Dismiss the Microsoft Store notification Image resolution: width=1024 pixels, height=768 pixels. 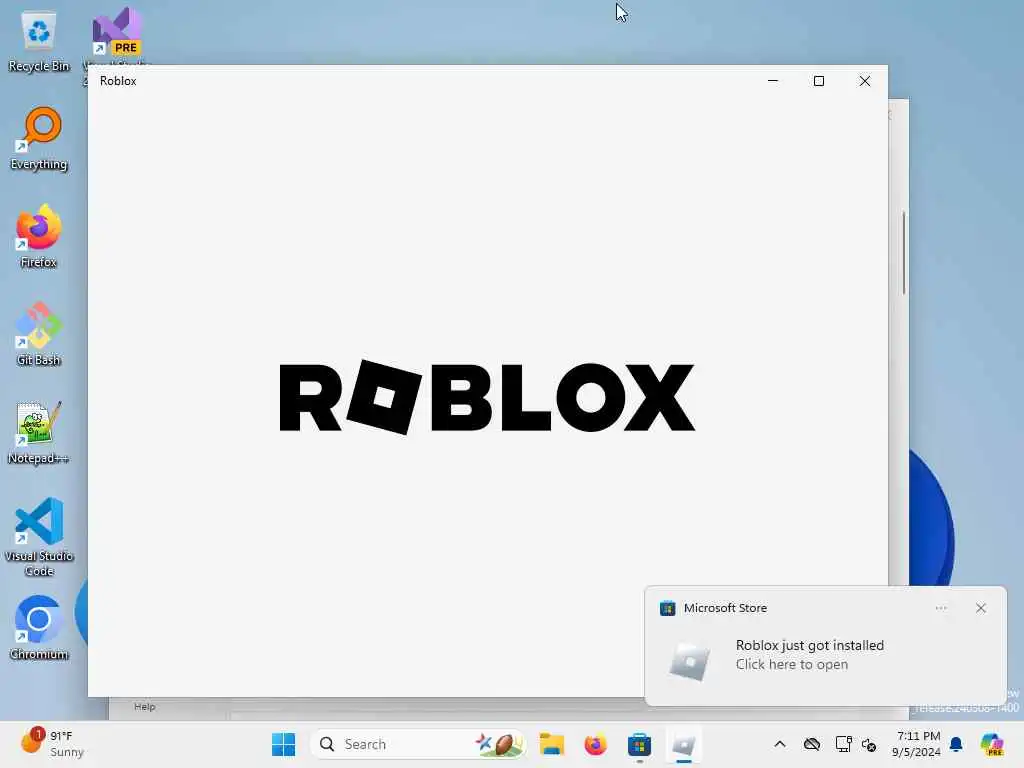click(981, 608)
